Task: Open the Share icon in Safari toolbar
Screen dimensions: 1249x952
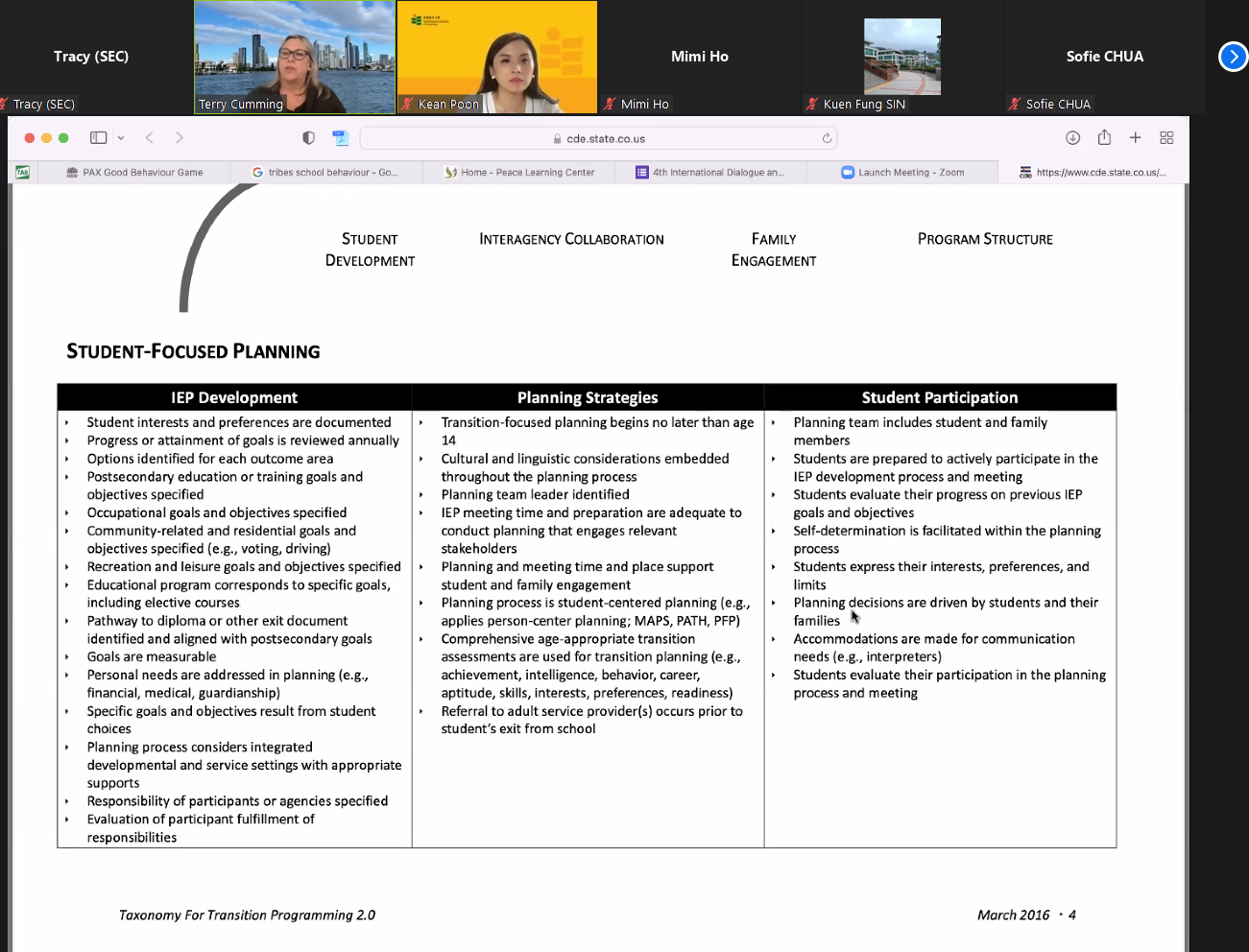Action: (1104, 137)
